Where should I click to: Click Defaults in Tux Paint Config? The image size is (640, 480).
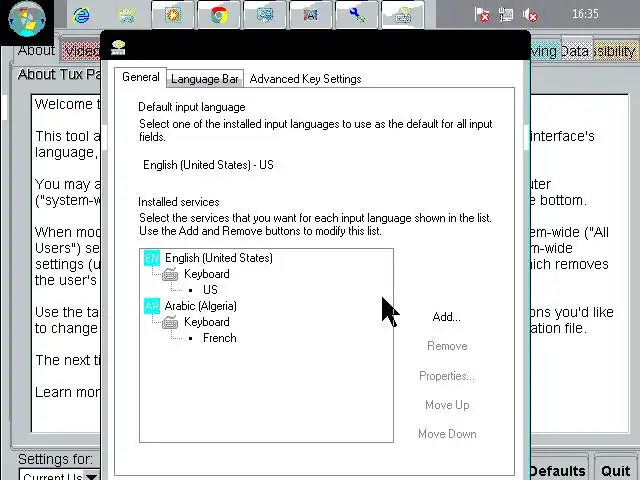pos(558,470)
